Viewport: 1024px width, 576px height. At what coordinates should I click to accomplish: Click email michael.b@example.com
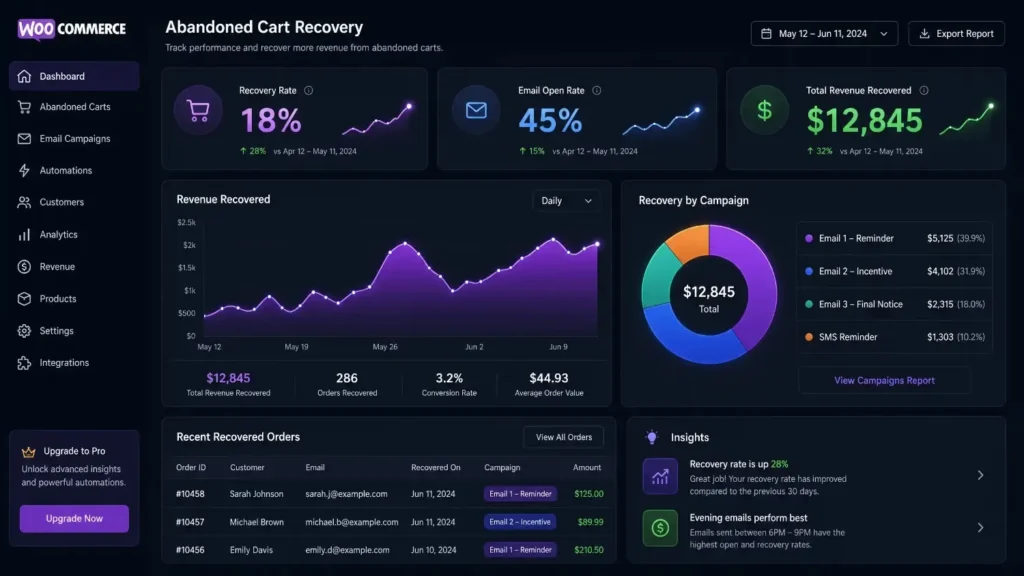coord(351,522)
